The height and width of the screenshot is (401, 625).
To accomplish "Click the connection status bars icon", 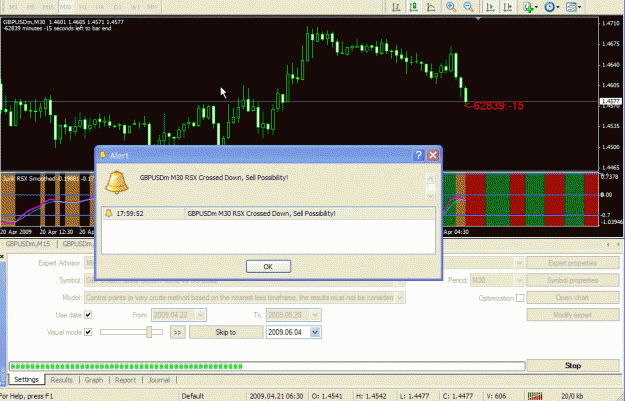I will pos(535,396).
